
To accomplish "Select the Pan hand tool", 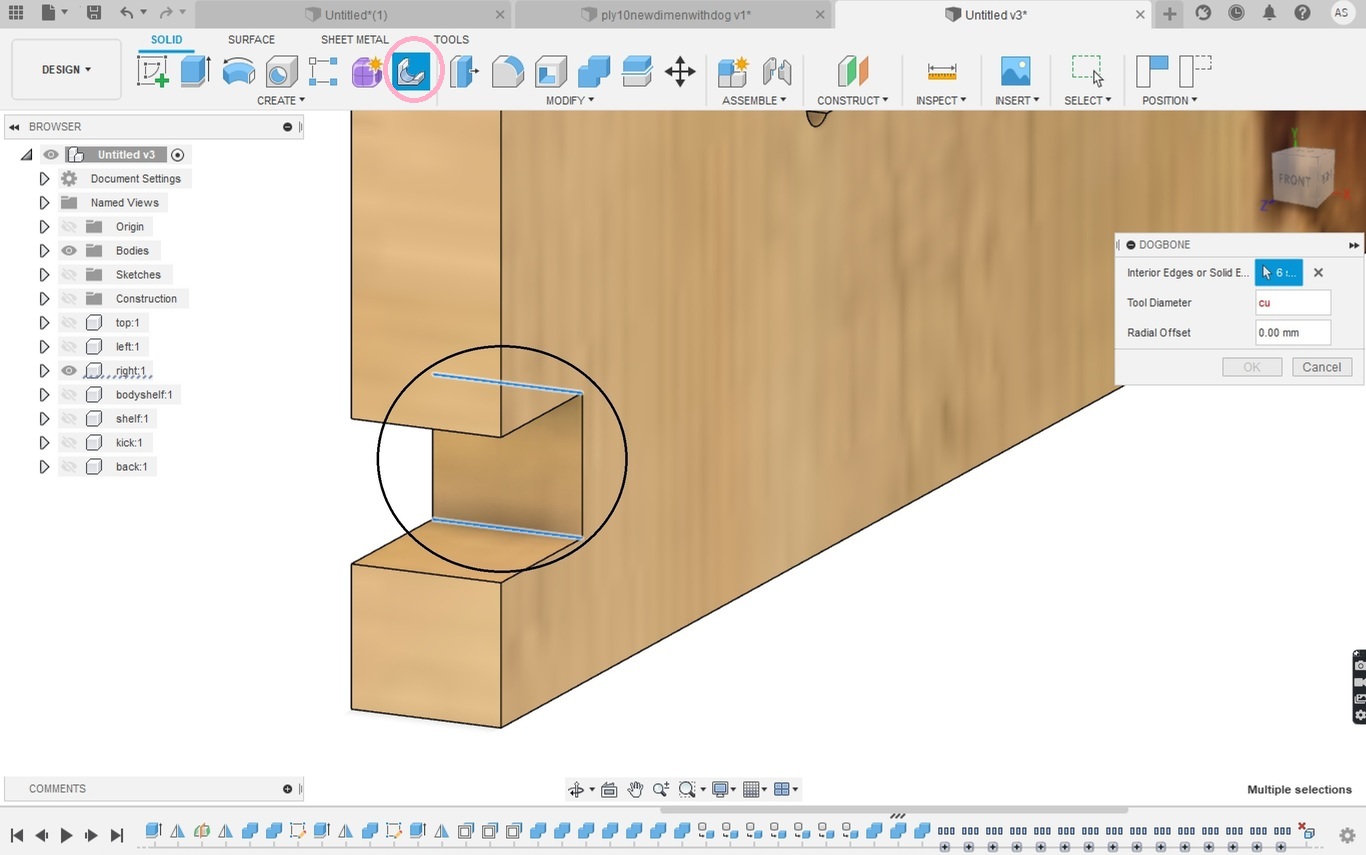I will 635,789.
